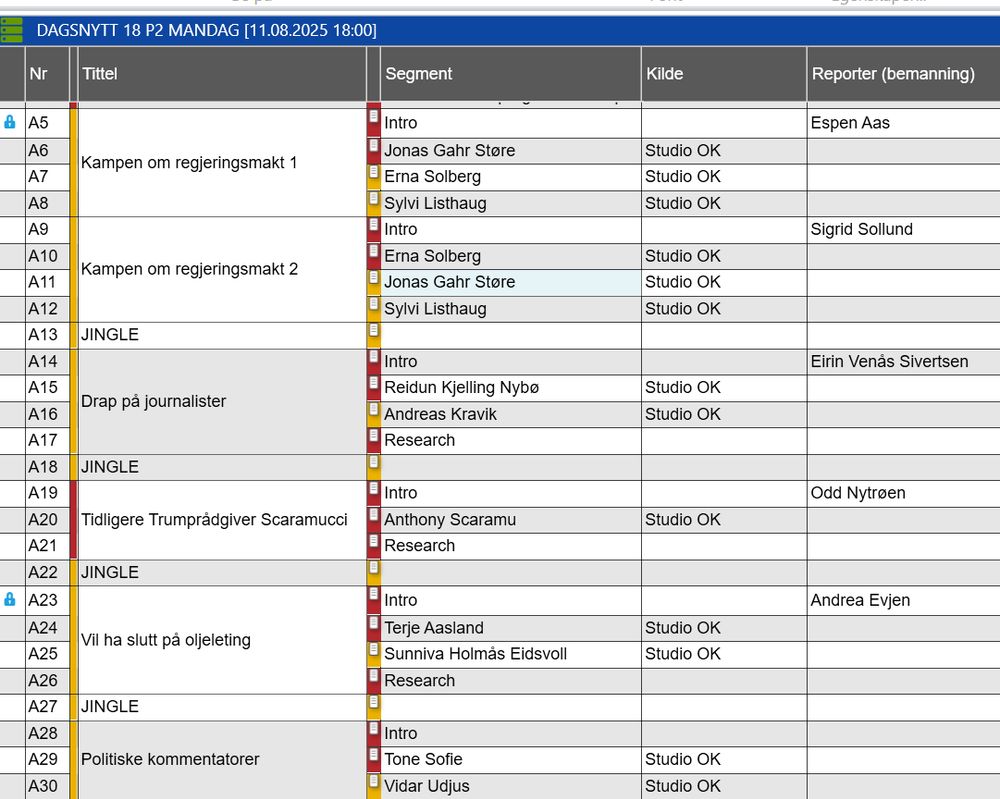This screenshot has height=799, width=1000.
Task: Click the green rundown icon beside DAGSNYTT title
Action: coord(11,30)
